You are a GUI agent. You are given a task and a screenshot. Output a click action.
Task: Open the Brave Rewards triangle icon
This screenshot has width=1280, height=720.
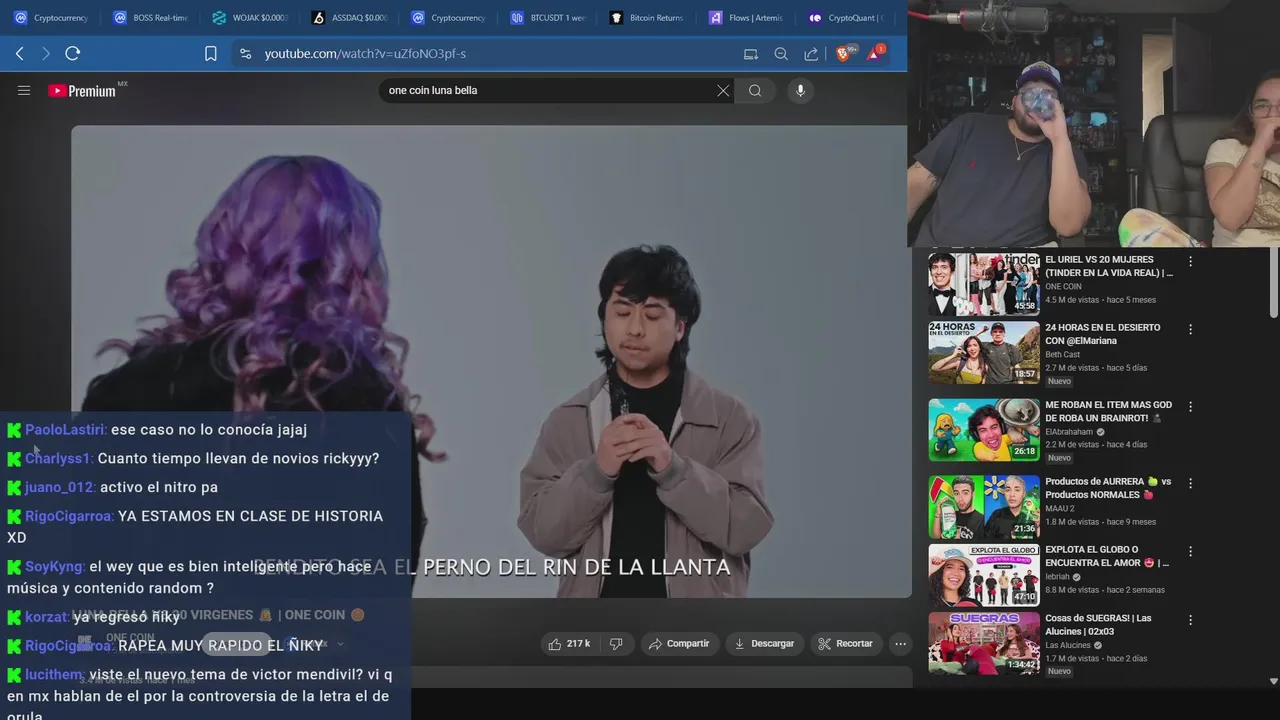(874, 54)
